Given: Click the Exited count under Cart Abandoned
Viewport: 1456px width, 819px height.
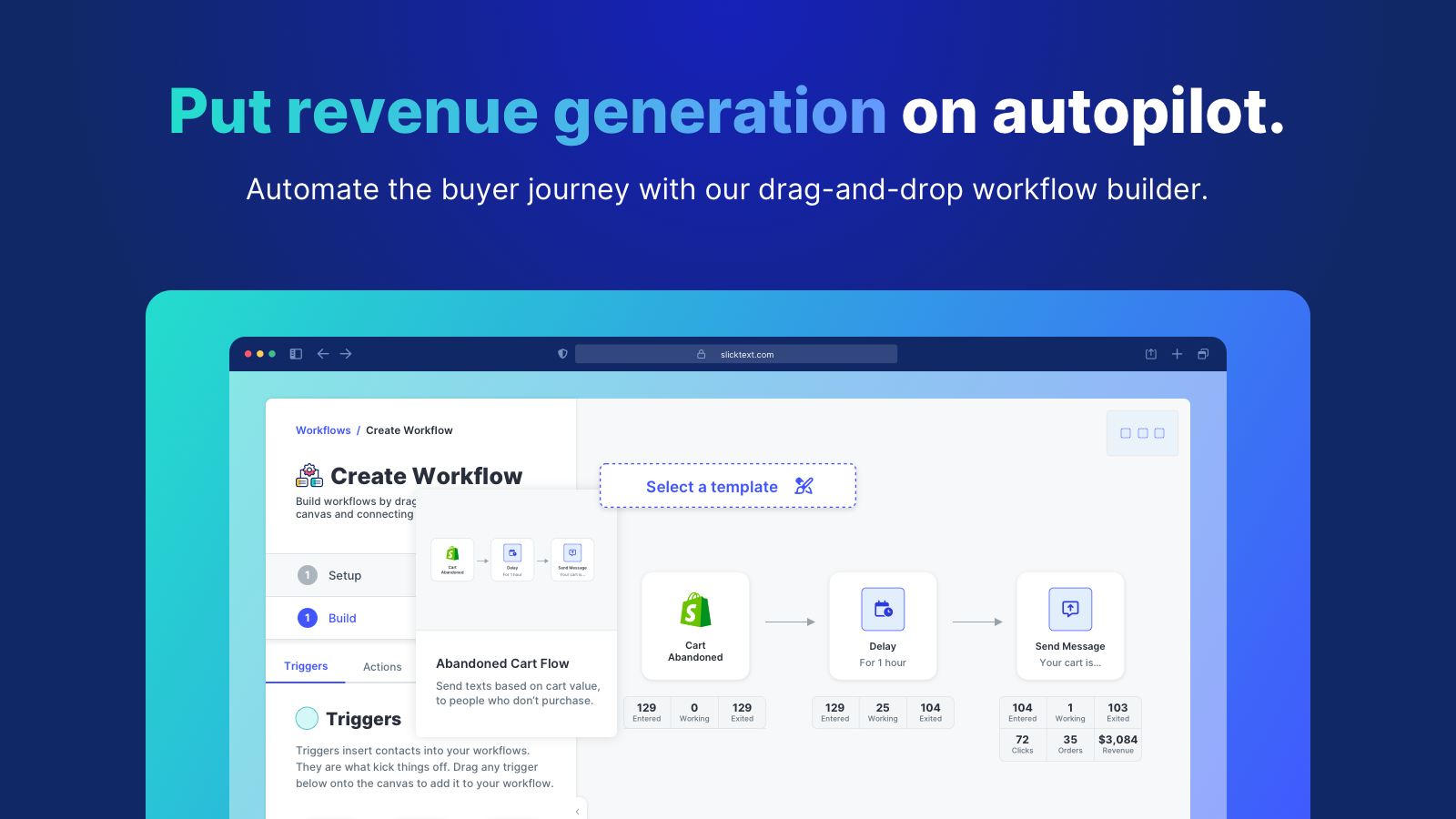Looking at the screenshot, I should [x=743, y=713].
